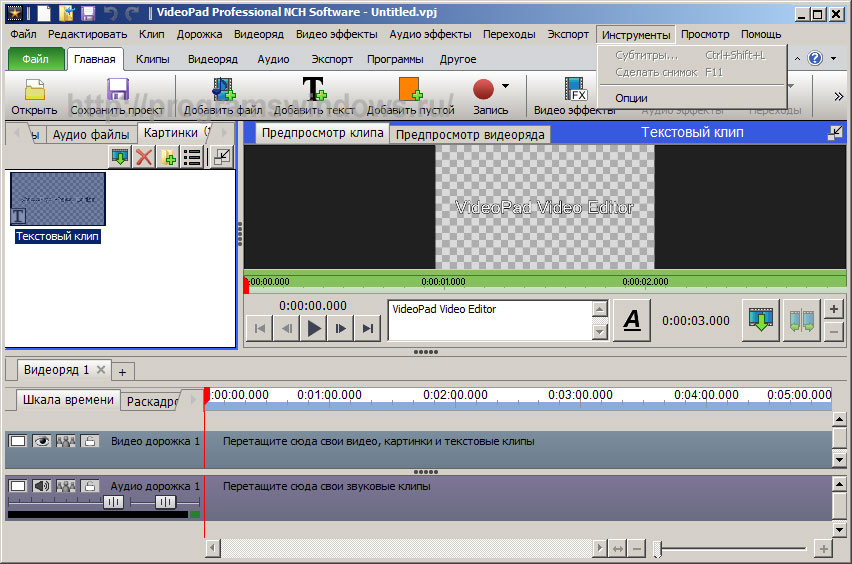Screen dimensions: 852x564
Task: Toggle lock on Video Track 1
Action: point(90,441)
